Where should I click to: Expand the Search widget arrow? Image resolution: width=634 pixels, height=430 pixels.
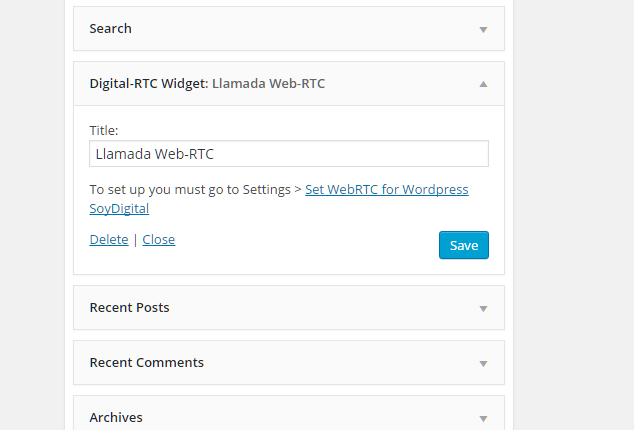[483, 29]
